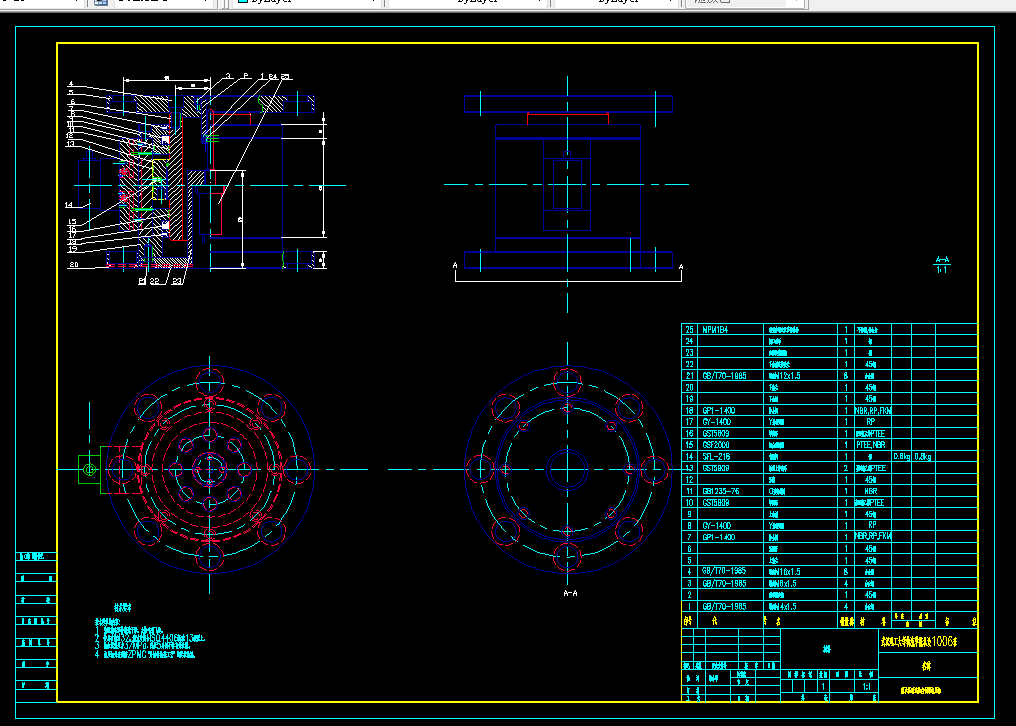Select the A-A label below the section view

click(x=570, y=593)
